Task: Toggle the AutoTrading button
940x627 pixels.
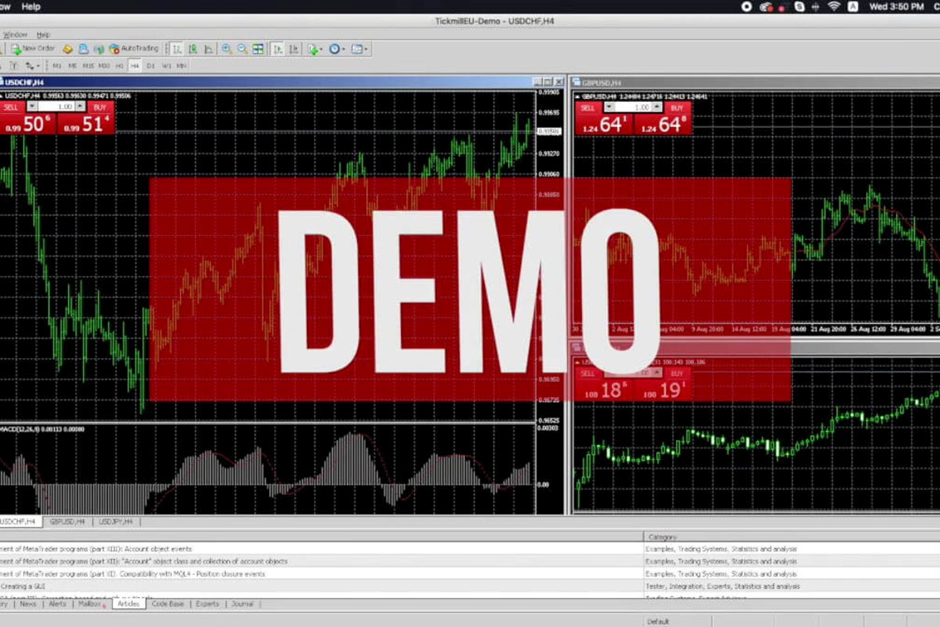Action: [x=134, y=49]
